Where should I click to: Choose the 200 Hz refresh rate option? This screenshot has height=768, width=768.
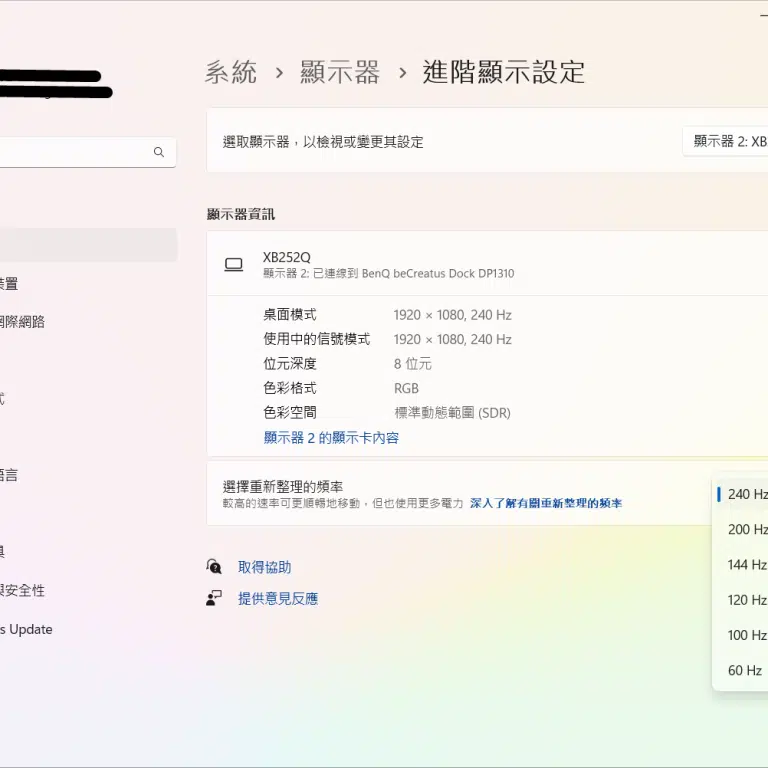click(746, 529)
